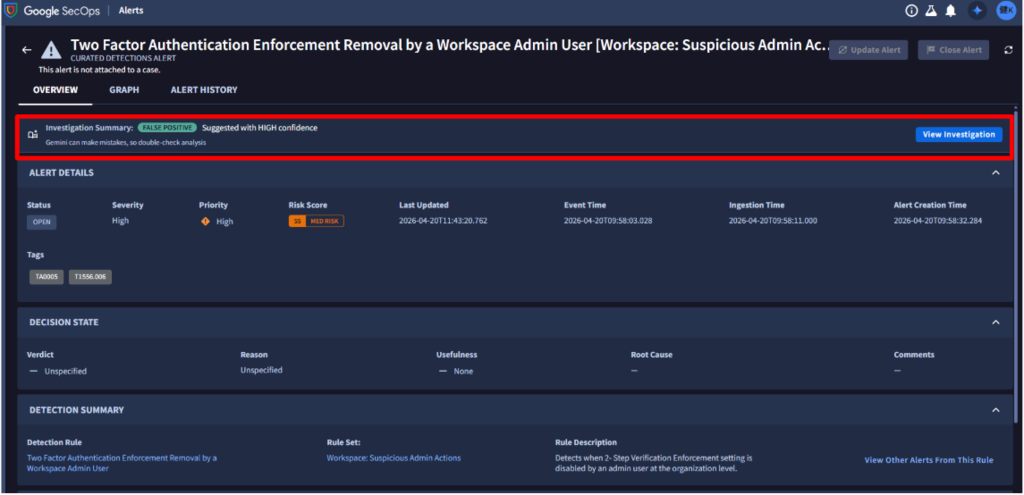The image size is (1024, 495).
Task: Click the refresh icon beside Close Alert
Action: (x=1009, y=50)
